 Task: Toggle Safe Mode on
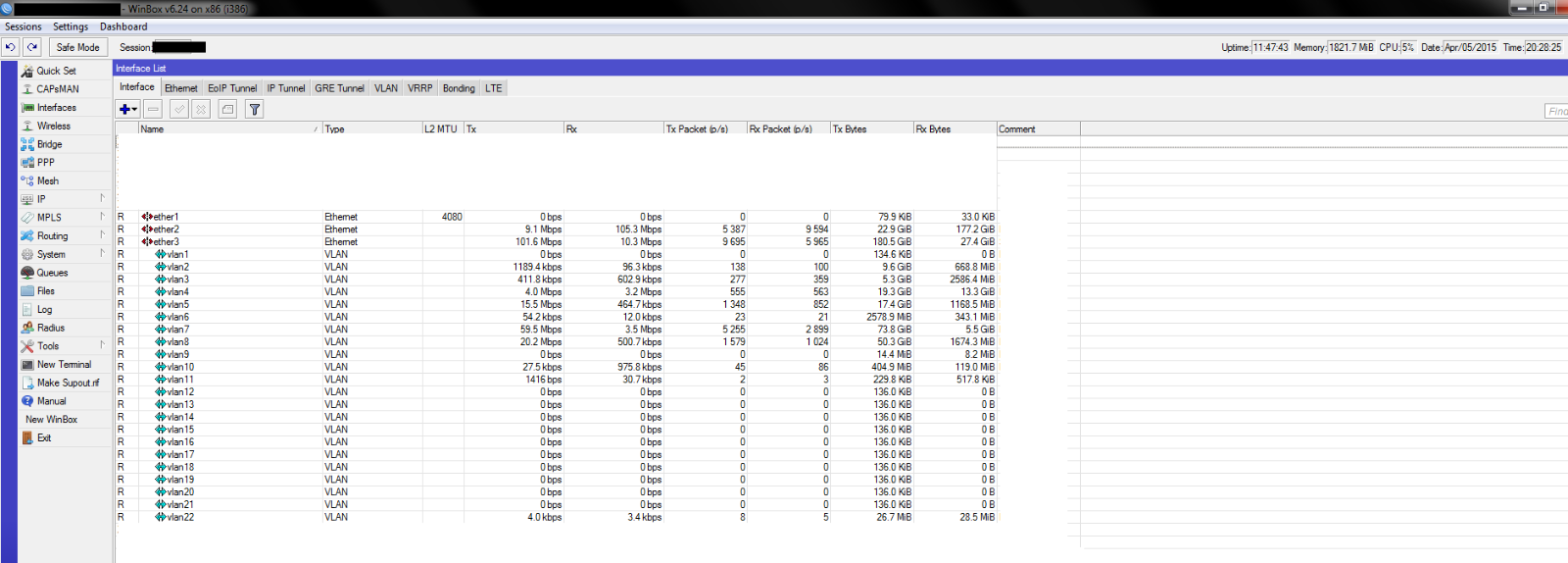click(x=77, y=47)
